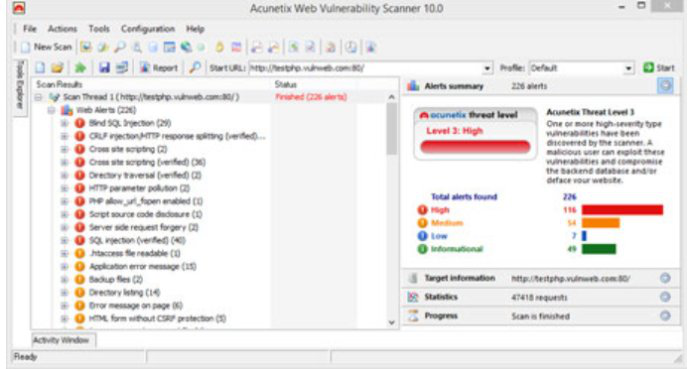Click the blue floppy disk save icon
The image size is (690, 369).
(104, 68)
